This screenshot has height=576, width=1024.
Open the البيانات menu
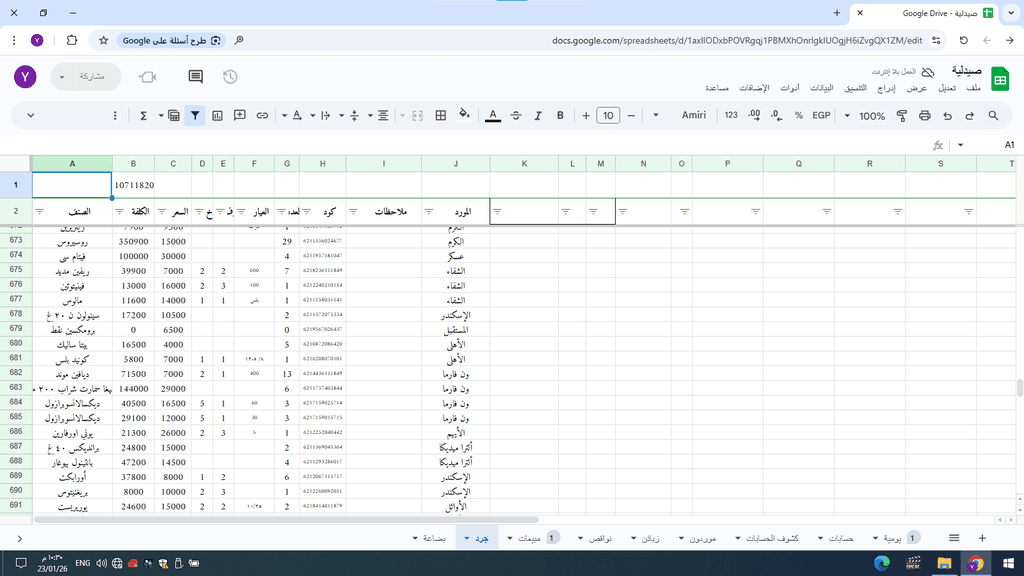824,88
